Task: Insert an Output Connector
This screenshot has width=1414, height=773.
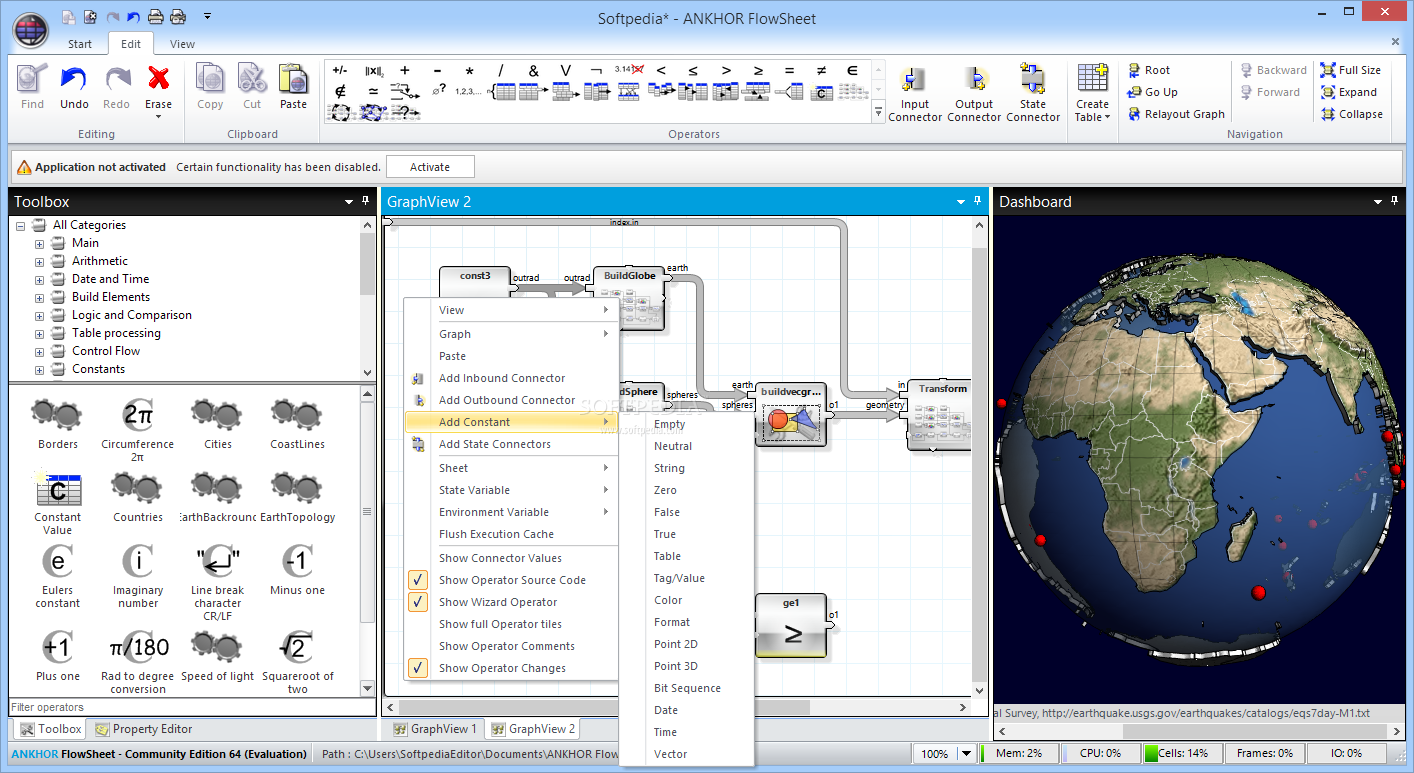Action: pos(974,93)
